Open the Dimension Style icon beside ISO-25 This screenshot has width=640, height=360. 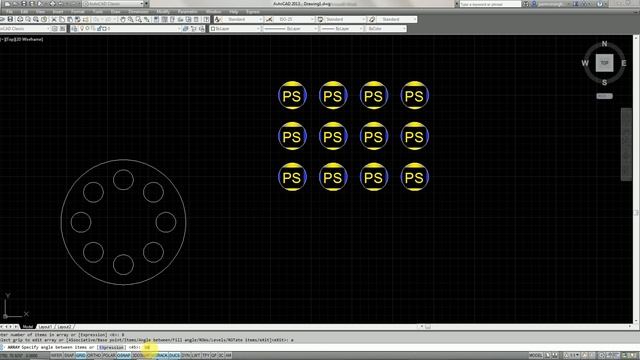click(269, 19)
